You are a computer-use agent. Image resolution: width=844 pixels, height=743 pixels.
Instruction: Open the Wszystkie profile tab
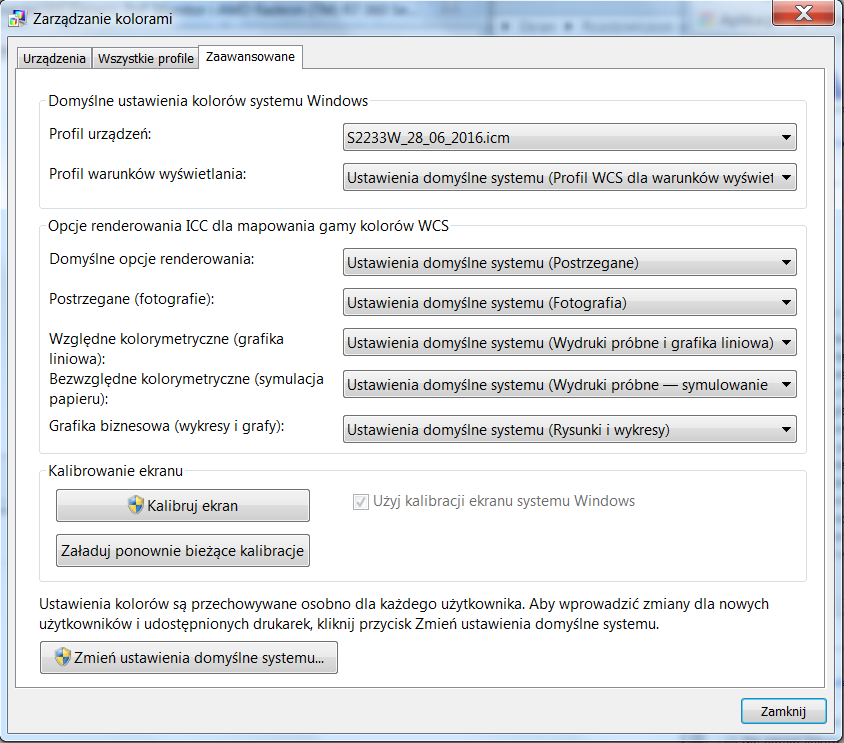(145, 59)
